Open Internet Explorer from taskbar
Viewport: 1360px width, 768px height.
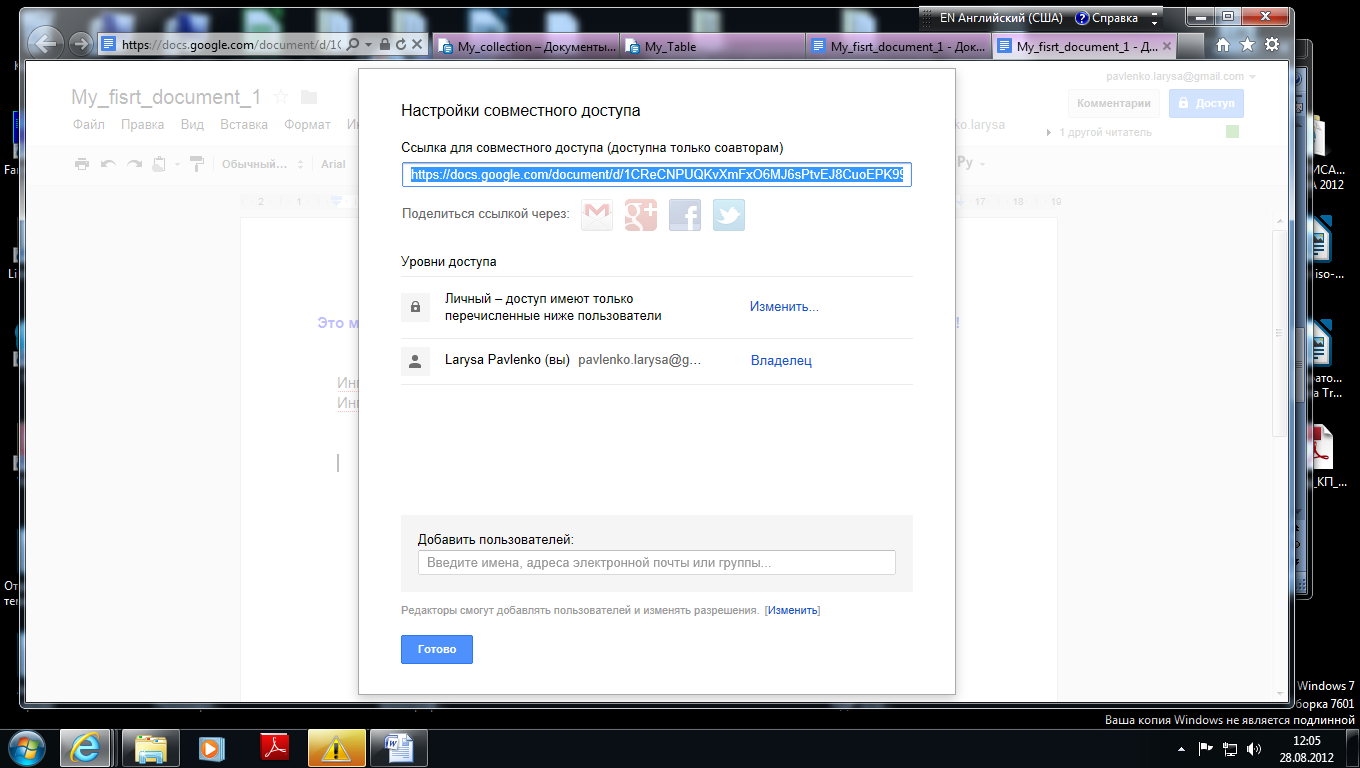pyautogui.click(x=85, y=747)
